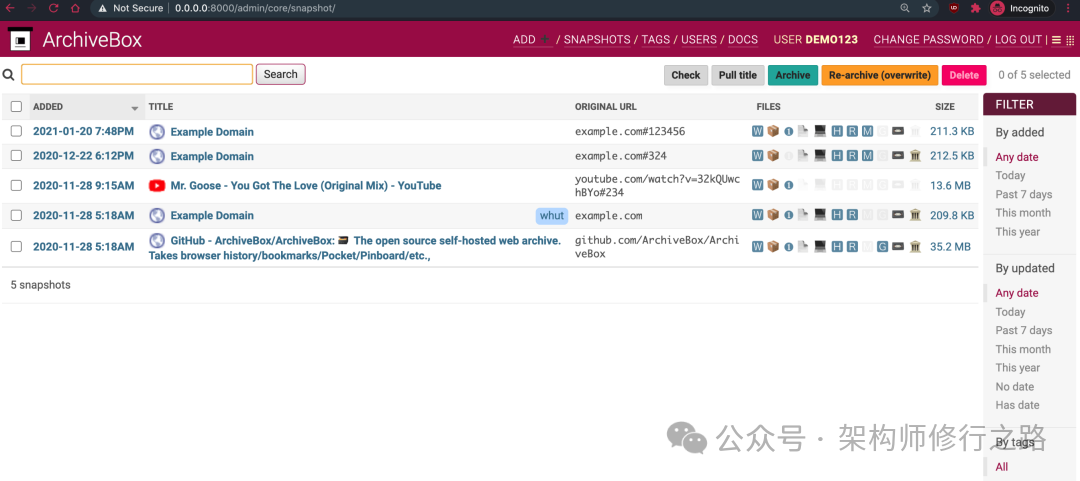Viewport: 1080px width, 481px height.
Task: Filter By added: Today
Action: [x=1010, y=176]
